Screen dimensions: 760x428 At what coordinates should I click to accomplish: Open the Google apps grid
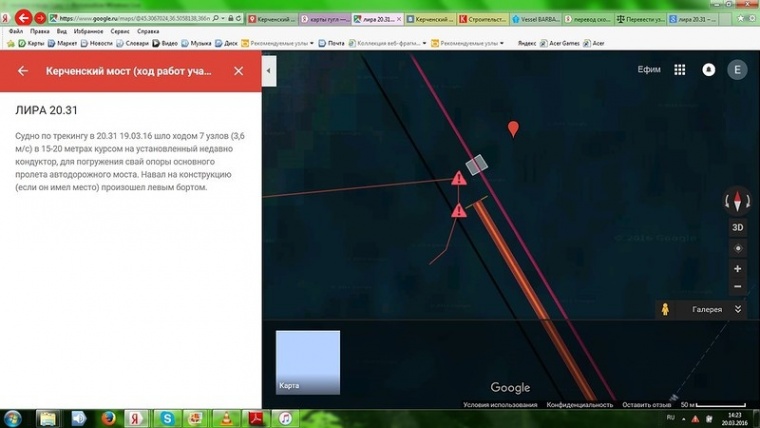point(679,70)
